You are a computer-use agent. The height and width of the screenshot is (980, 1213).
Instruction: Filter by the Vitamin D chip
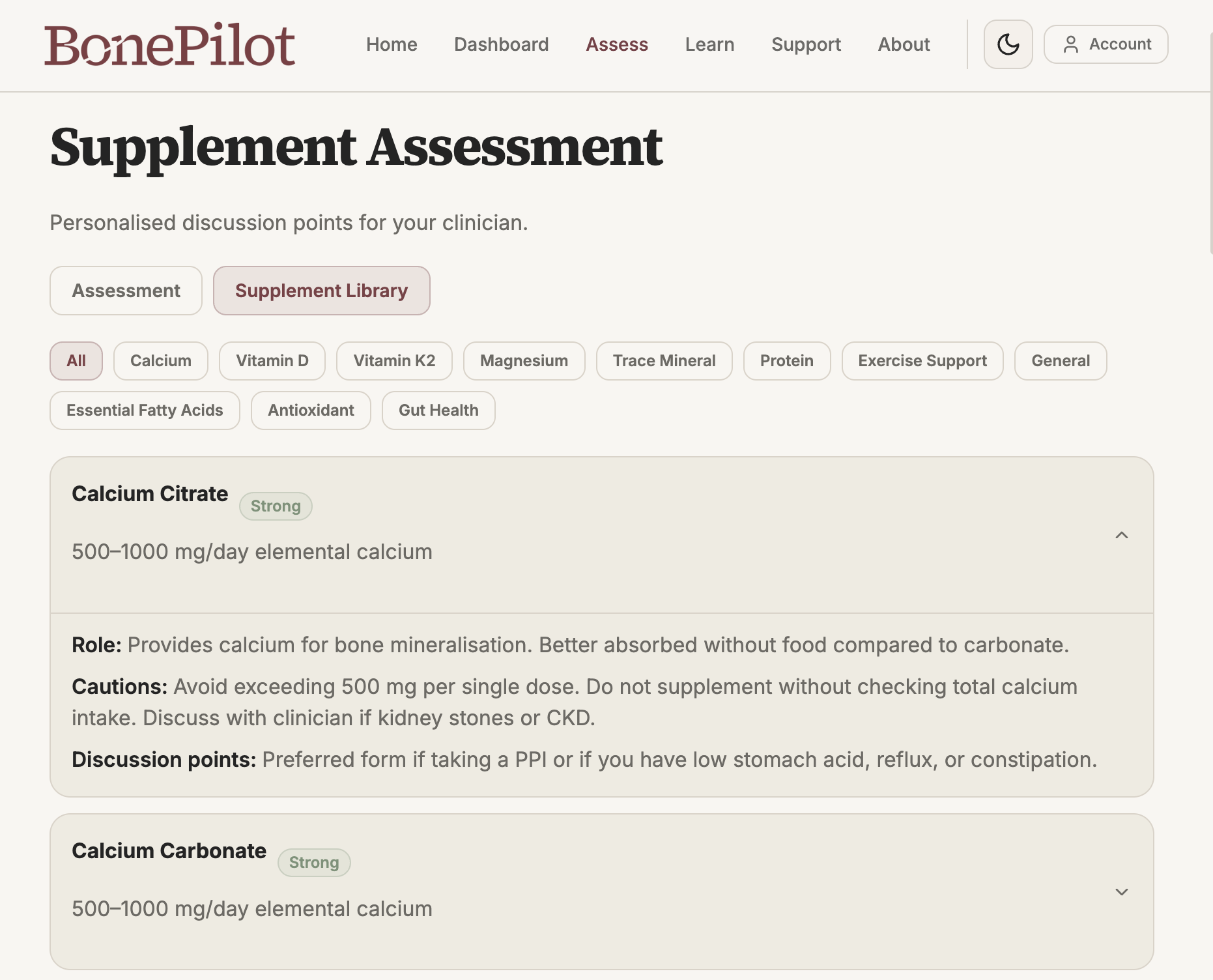click(272, 361)
